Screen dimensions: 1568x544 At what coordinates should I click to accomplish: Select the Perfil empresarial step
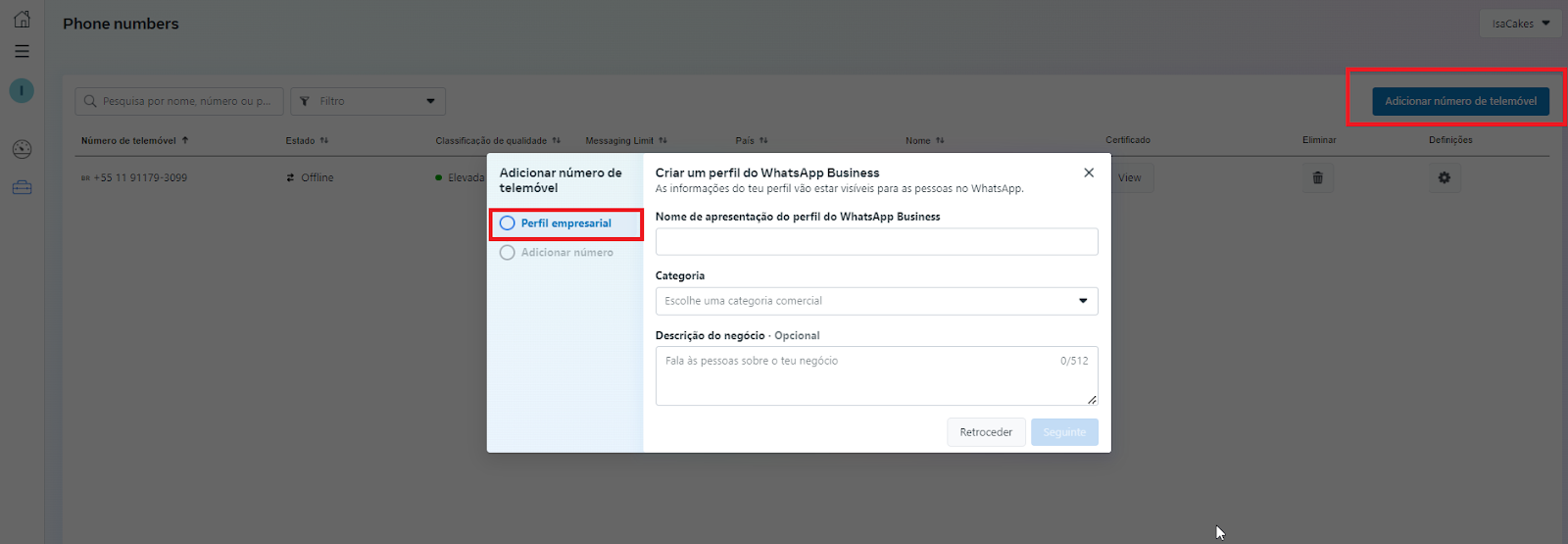coord(565,223)
